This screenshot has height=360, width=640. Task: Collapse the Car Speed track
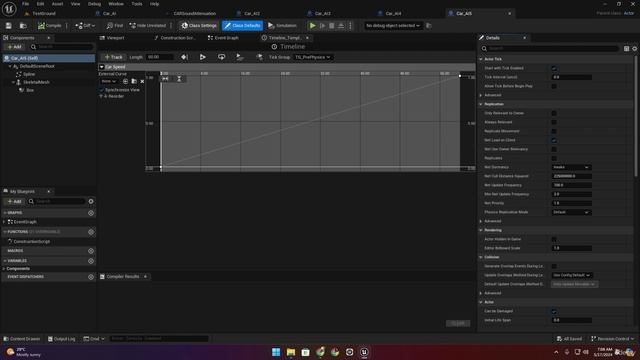click(102, 67)
